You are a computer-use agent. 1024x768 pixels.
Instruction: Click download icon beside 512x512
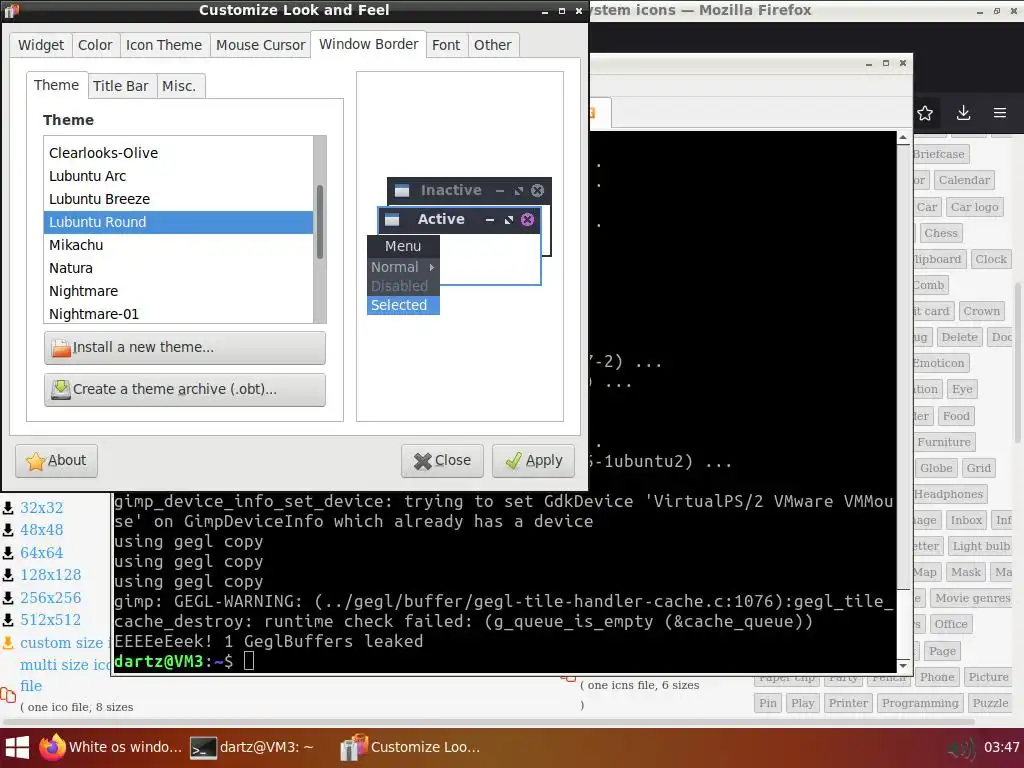(8, 620)
